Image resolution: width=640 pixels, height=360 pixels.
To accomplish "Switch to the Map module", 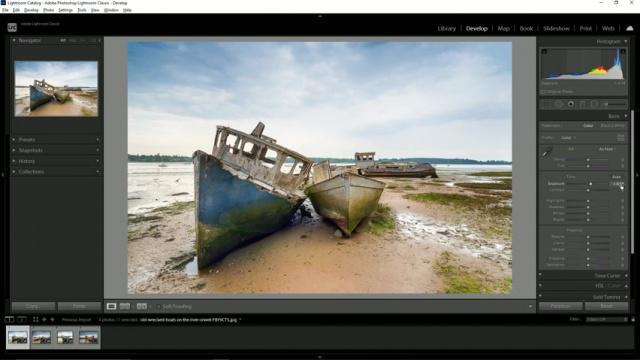I will click(503, 29).
